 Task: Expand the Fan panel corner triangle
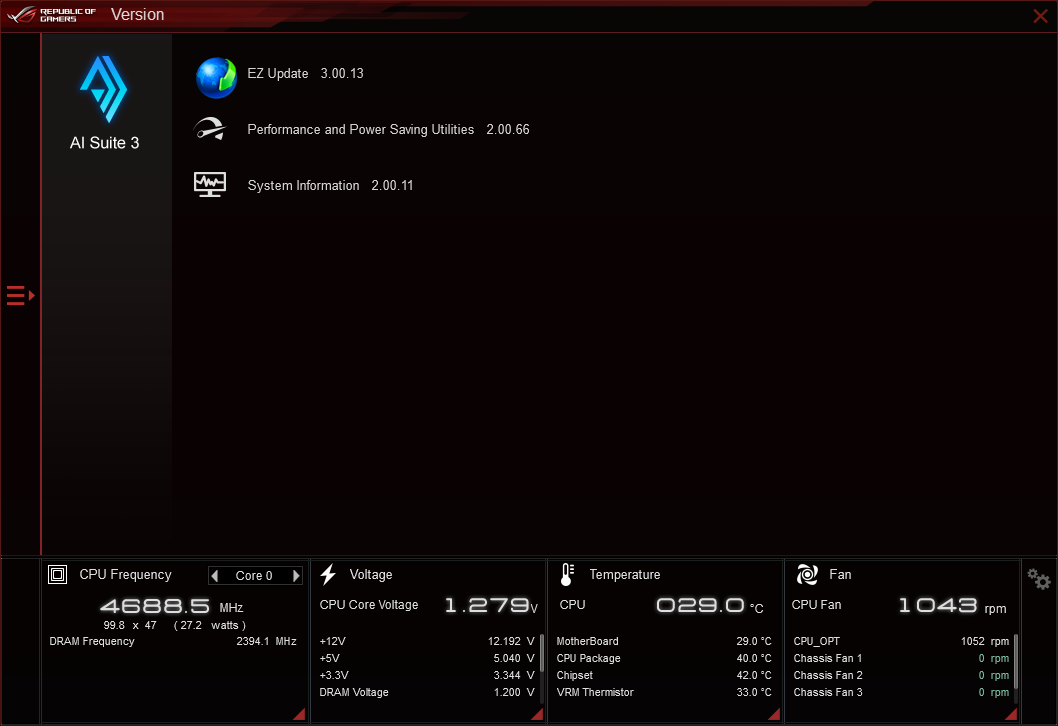point(1011,715)
